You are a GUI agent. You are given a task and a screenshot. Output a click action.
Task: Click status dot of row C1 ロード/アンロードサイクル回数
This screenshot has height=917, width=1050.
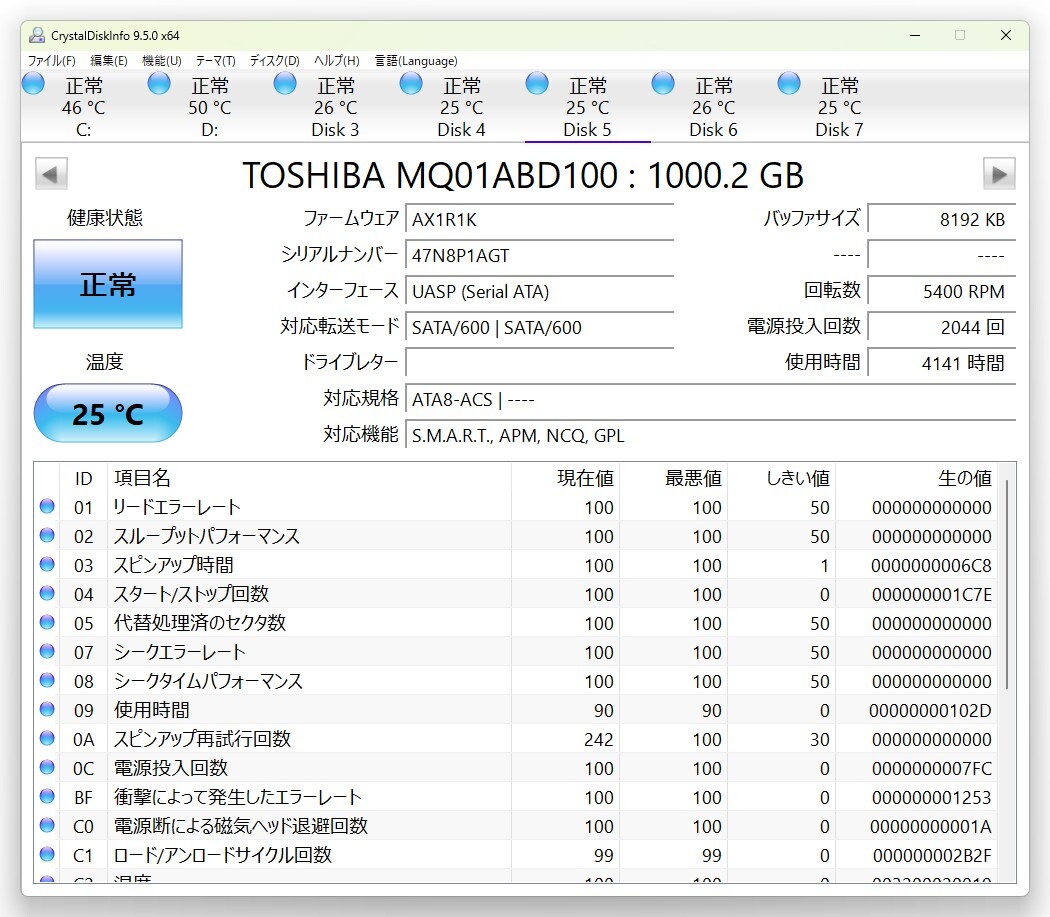point(47,853)
